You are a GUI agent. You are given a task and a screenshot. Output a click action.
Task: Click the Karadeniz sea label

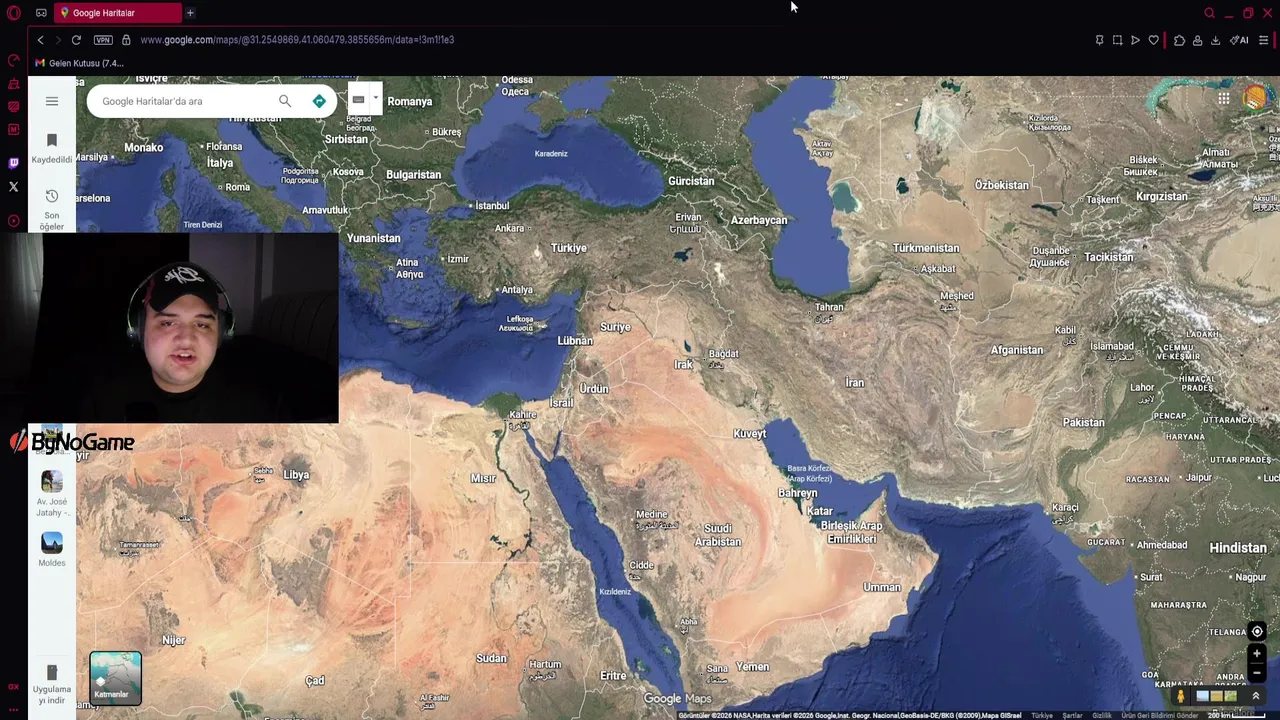[551, 154]
